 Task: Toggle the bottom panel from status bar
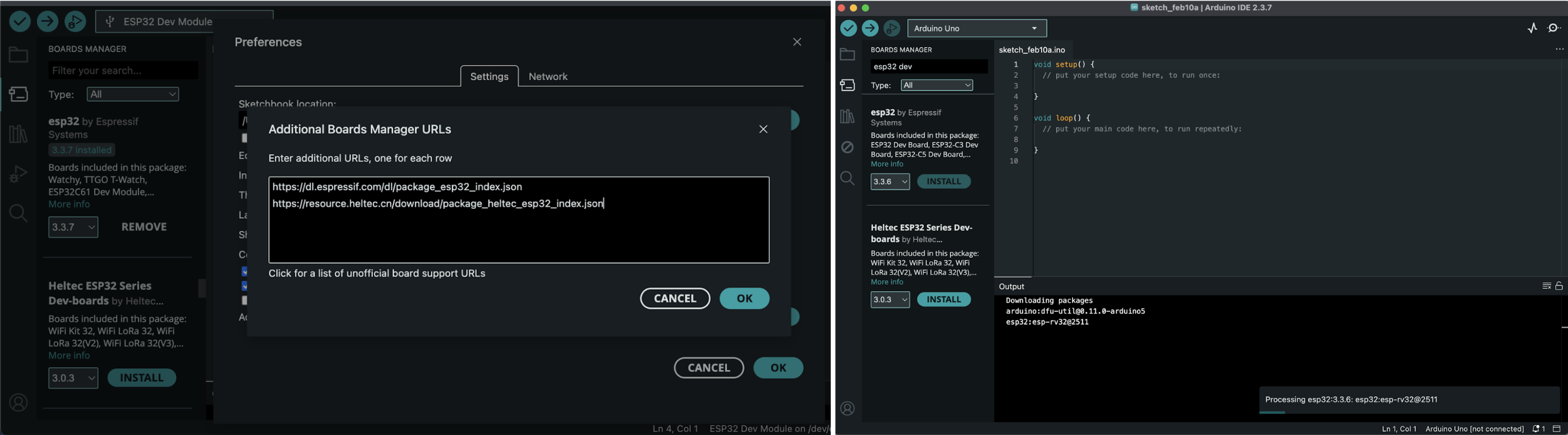coord(1557,429)
